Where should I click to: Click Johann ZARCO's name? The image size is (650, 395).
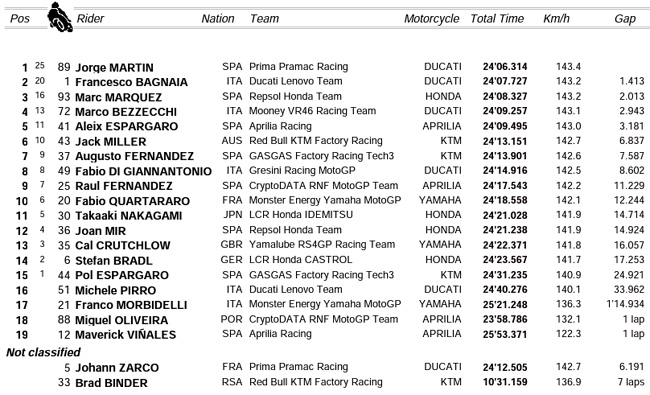click(117, 368)
